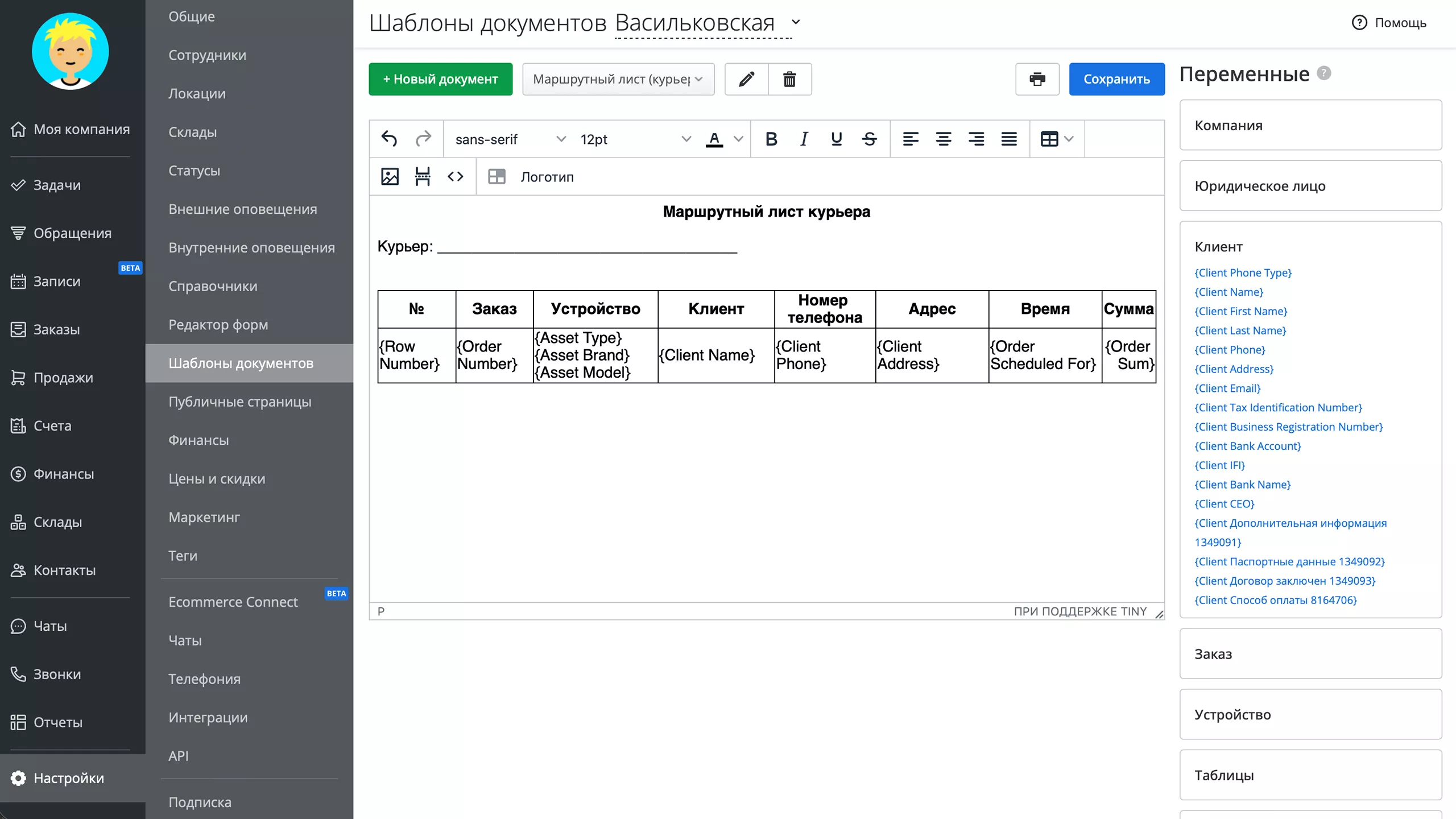Click the Сохранить button

1116,79
